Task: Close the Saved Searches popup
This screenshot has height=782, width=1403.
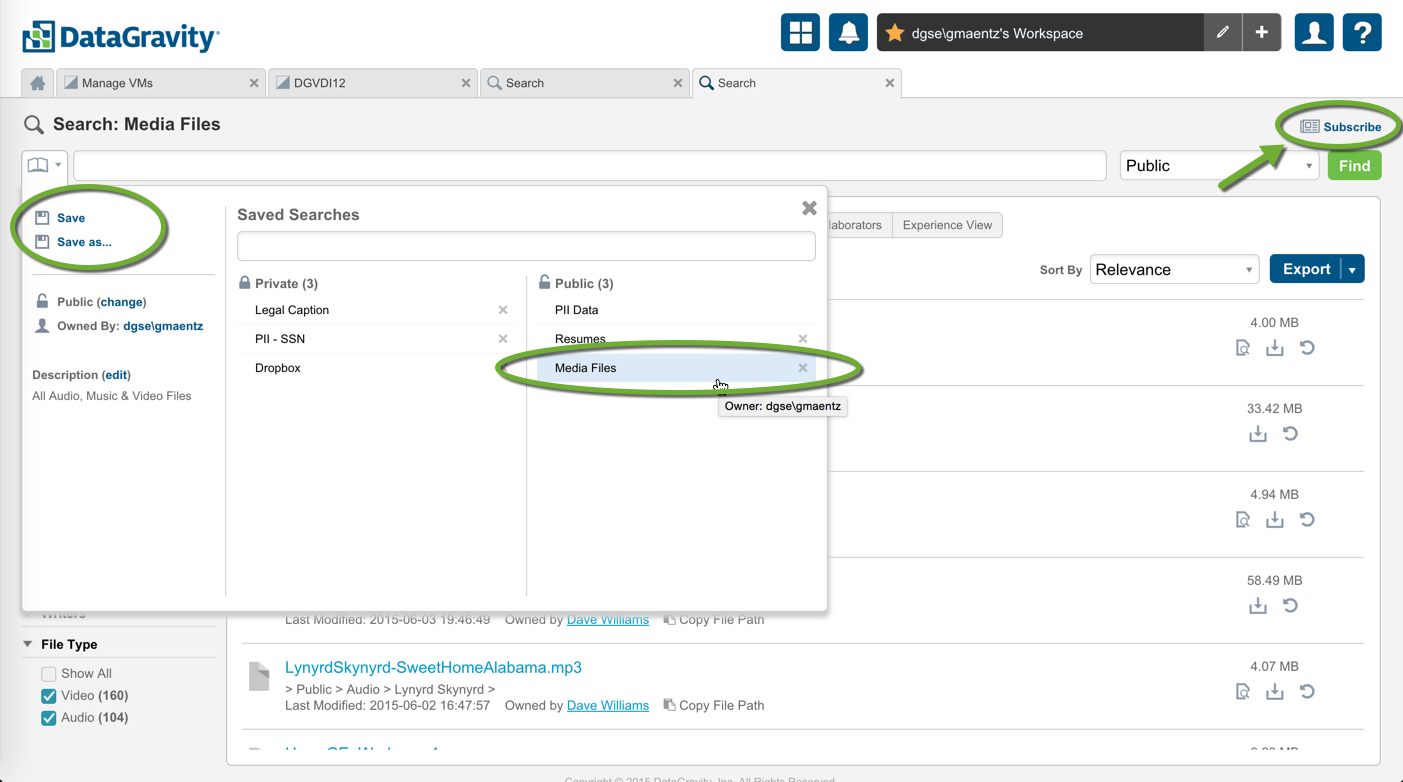Action: coord(809,208)
